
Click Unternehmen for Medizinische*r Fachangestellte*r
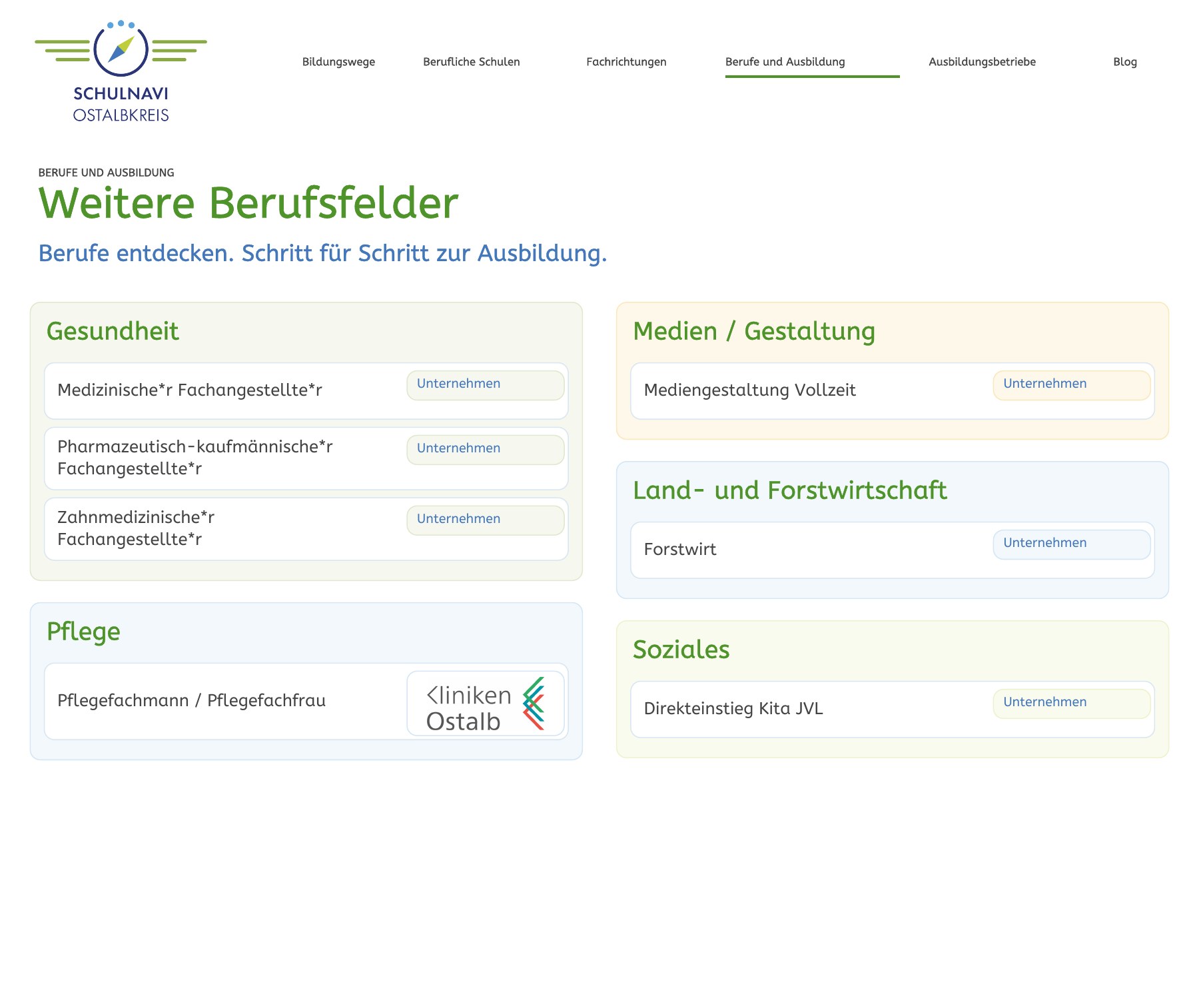point(486,385)
